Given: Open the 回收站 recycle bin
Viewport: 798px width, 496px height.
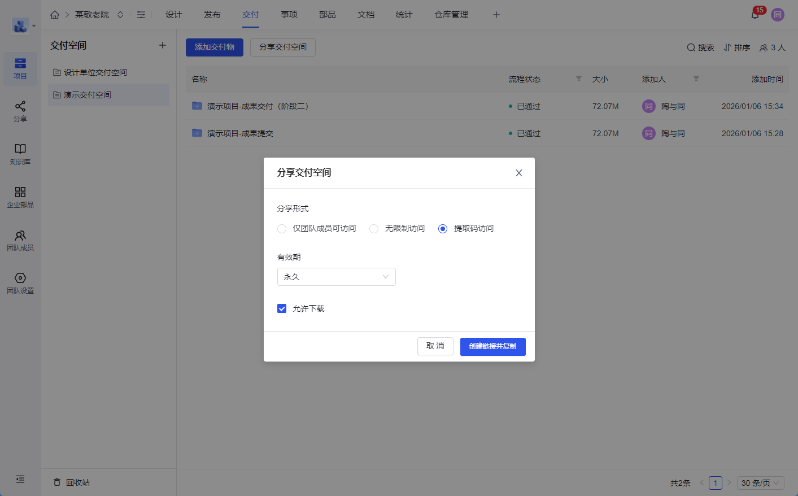Looking at the screenshot, I should point(71,482).
